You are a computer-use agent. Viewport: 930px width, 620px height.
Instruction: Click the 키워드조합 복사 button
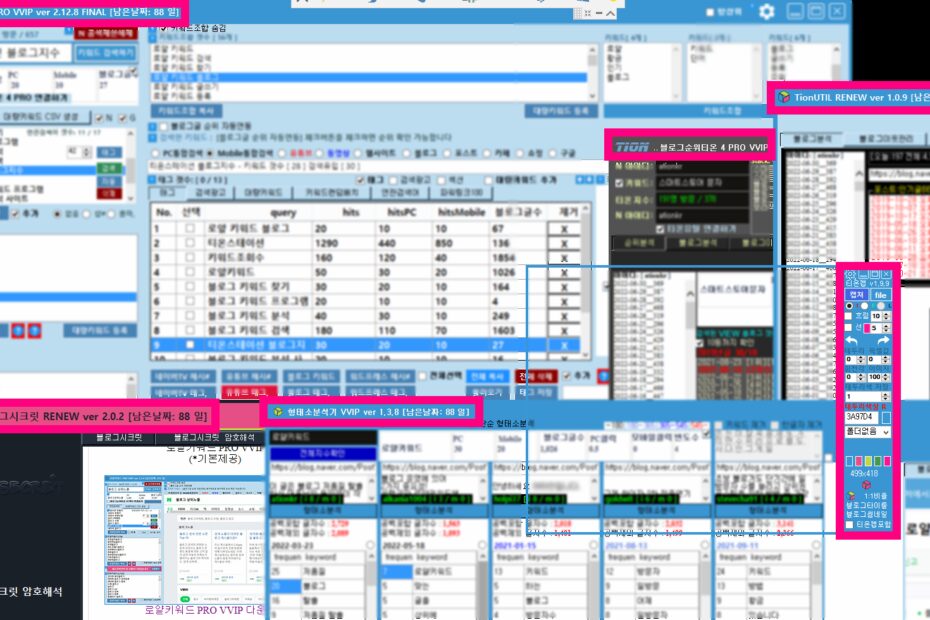[186, 111]
